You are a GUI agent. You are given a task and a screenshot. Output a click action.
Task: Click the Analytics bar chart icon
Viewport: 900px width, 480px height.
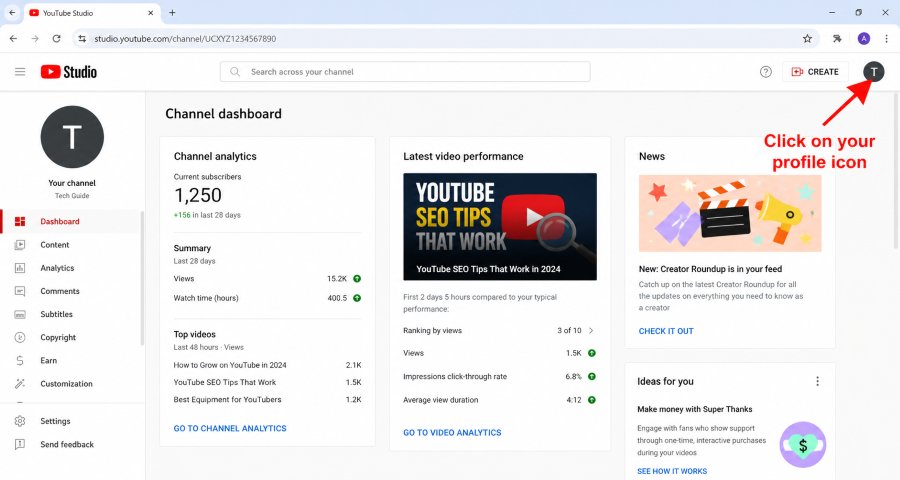pos(20,268)
